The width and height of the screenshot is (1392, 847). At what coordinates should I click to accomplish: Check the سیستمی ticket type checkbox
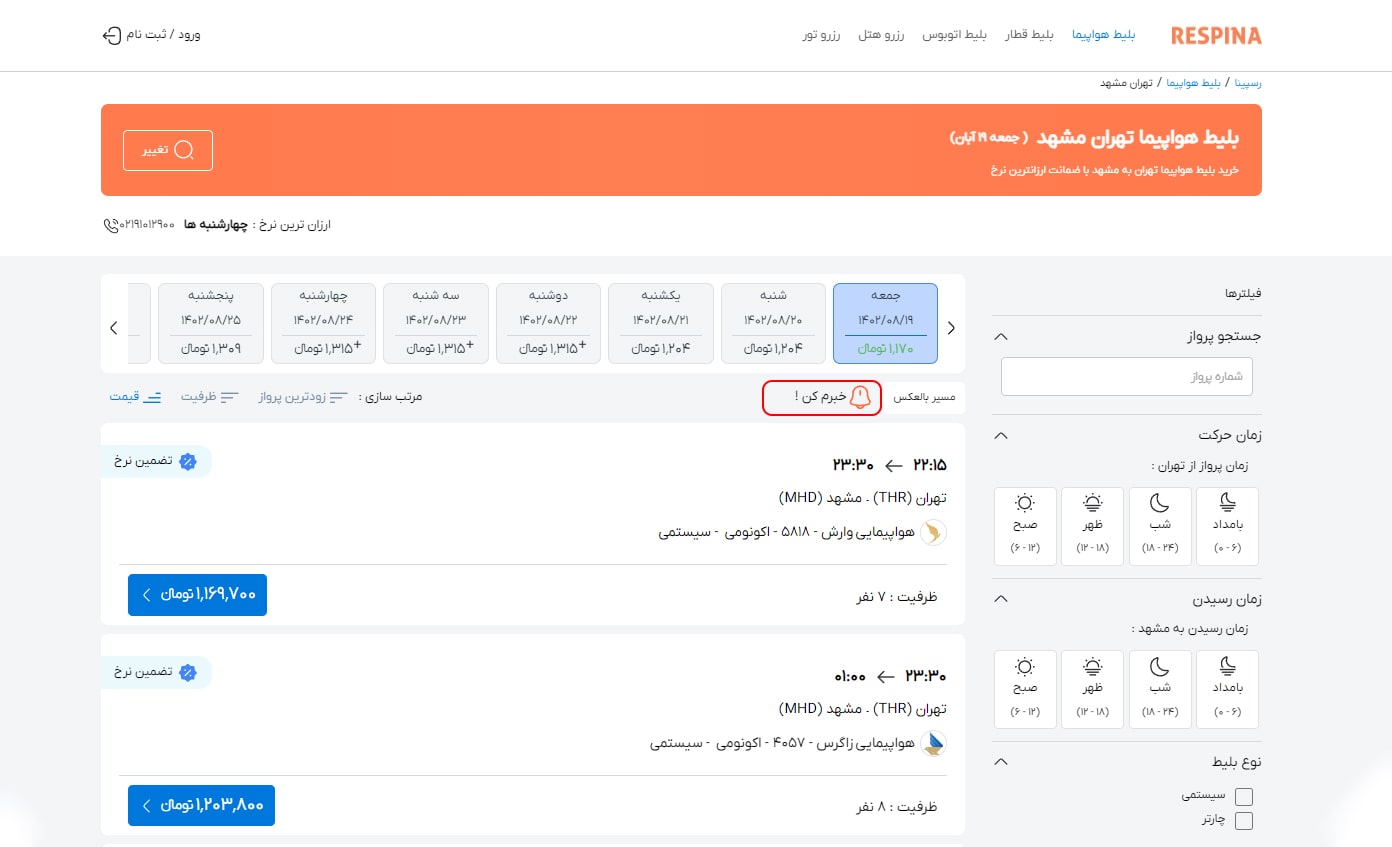1243,796
